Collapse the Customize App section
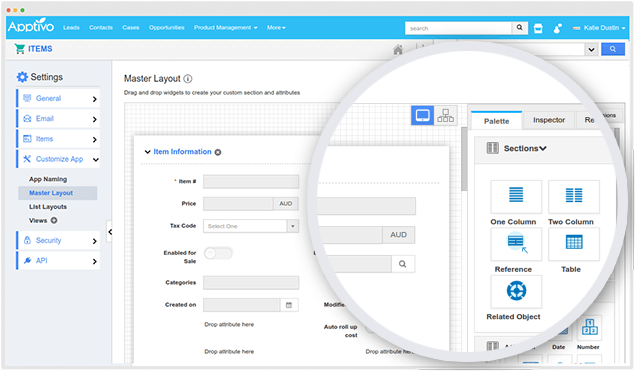Viewport: 635px width, 371px height. (x=58, y=159)
